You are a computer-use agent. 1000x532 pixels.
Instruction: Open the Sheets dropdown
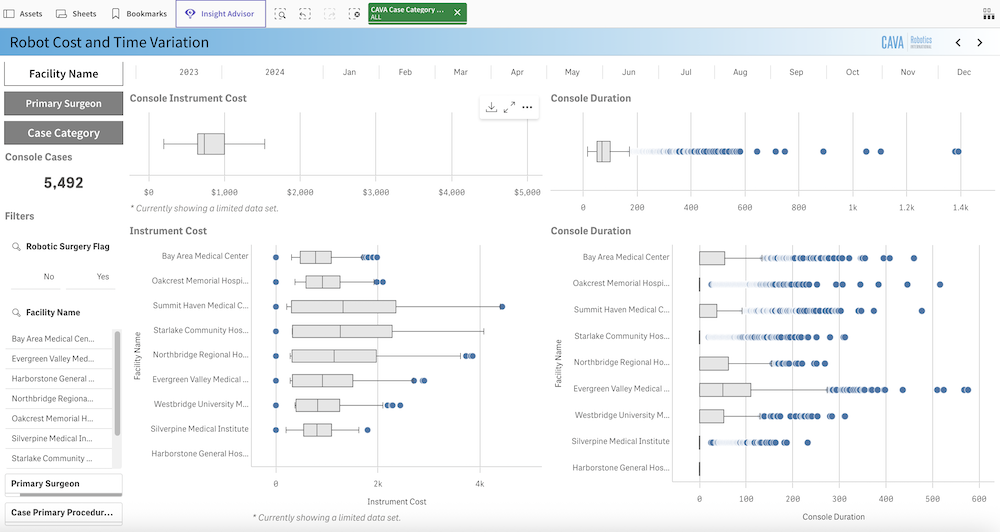coord(77,14)
